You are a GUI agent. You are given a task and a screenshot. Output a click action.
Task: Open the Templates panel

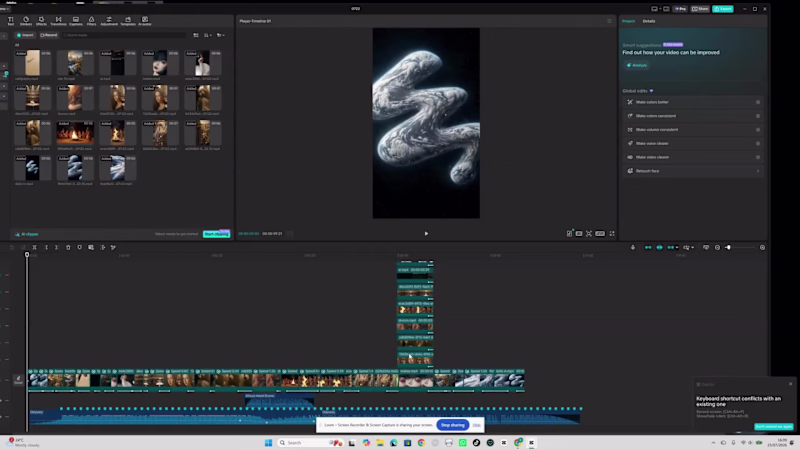pos(128,20)
